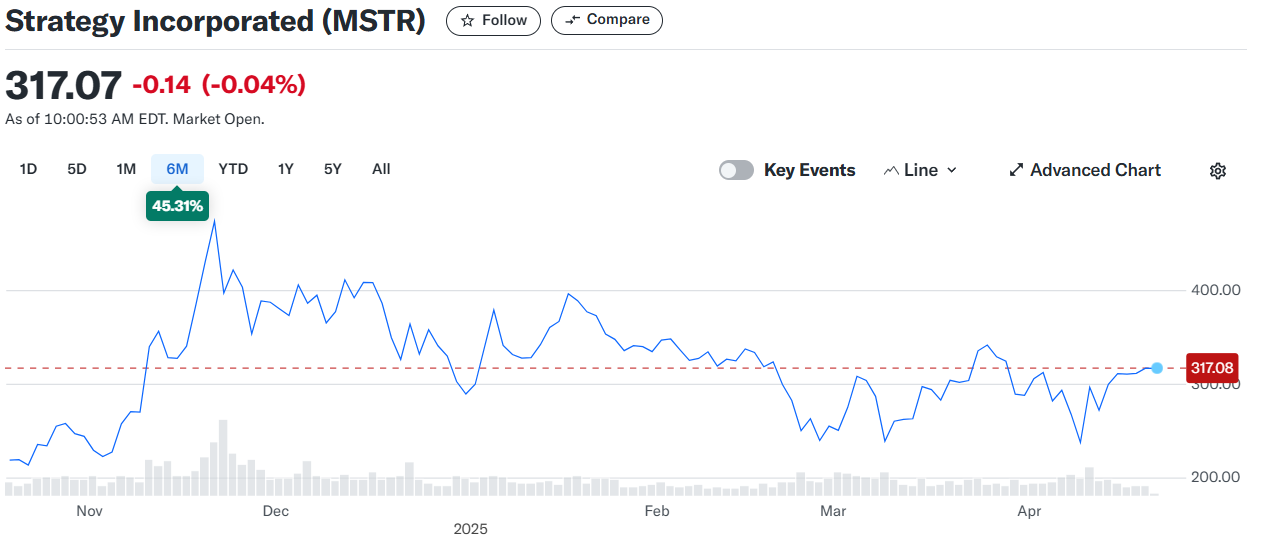The height and width of the screenshot is (539, 1261).
Task: Toggle the Key Events switch
Action: pos(736,170)
